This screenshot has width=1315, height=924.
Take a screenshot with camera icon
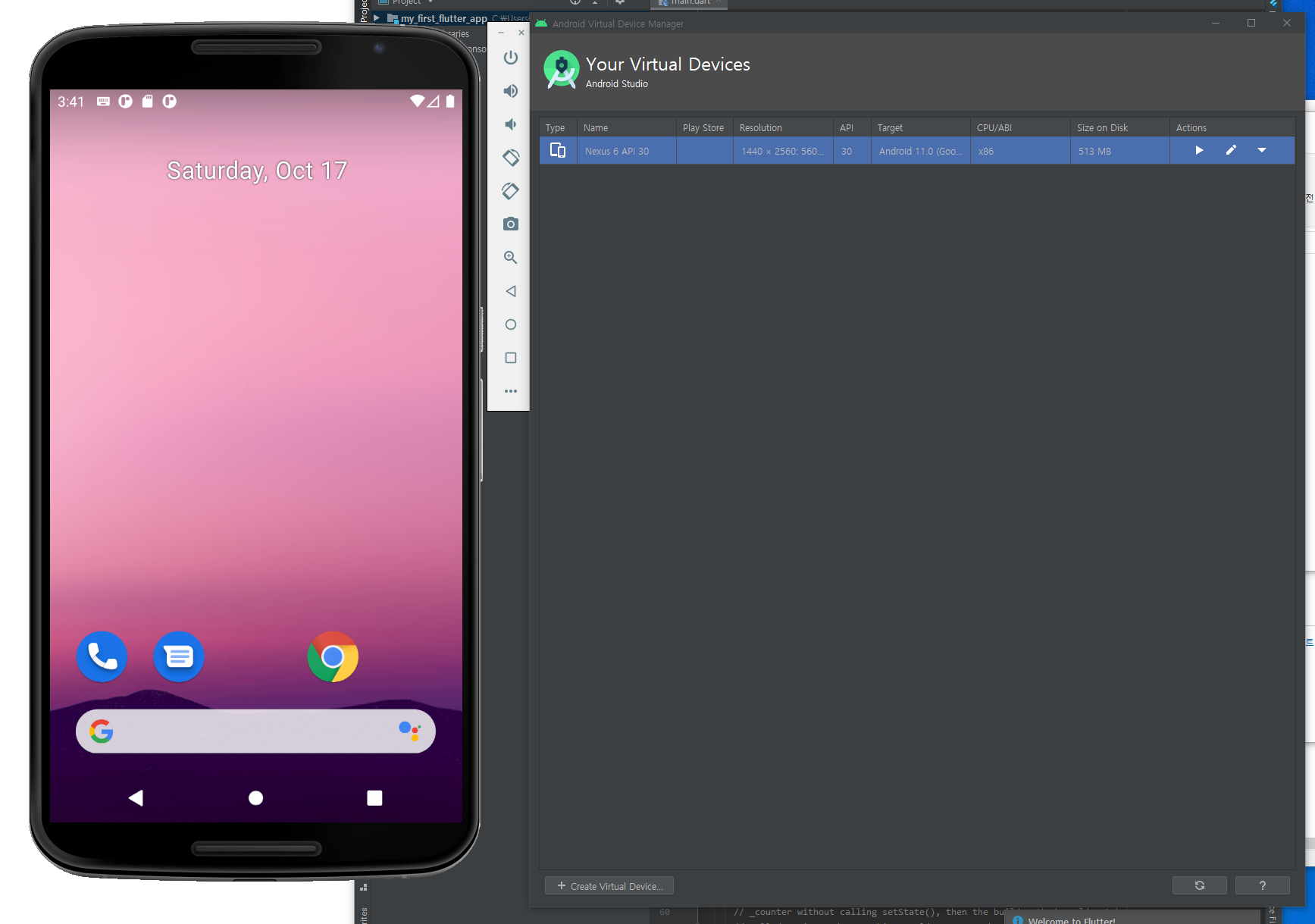(x=511, y=224)
